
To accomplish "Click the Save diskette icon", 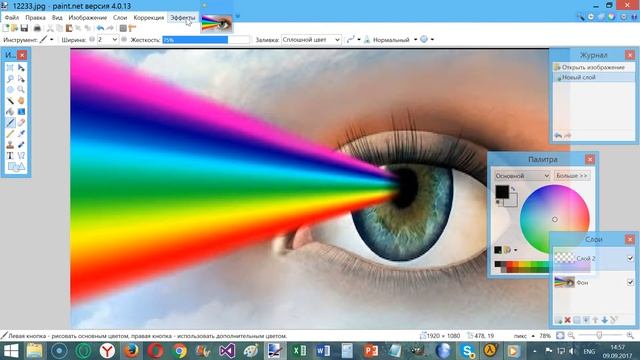I will pyautogui.click(x=24, y=28).
